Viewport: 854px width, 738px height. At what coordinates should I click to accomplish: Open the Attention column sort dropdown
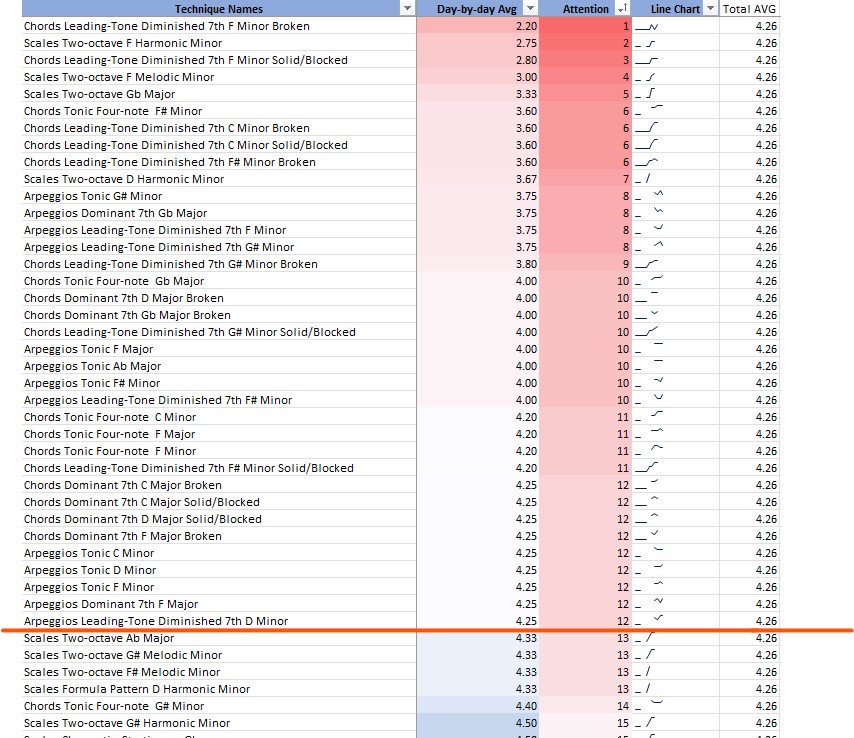(621, 9)
